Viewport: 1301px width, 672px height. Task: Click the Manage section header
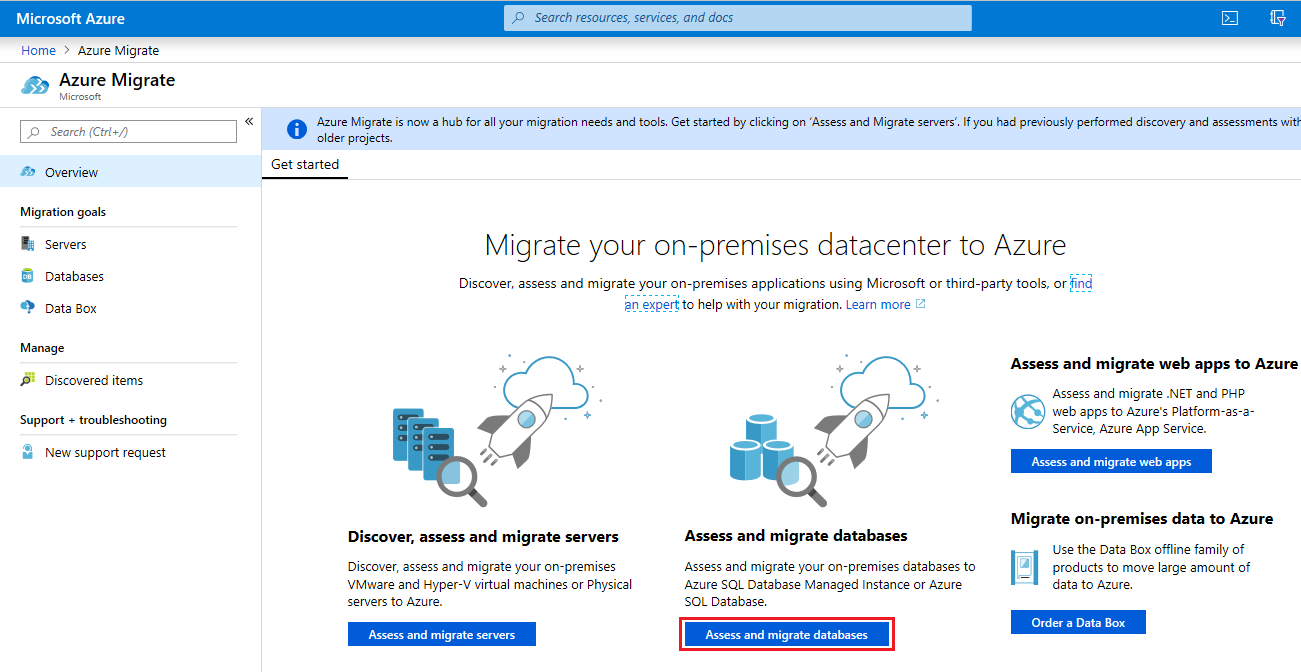click(42, 348)
